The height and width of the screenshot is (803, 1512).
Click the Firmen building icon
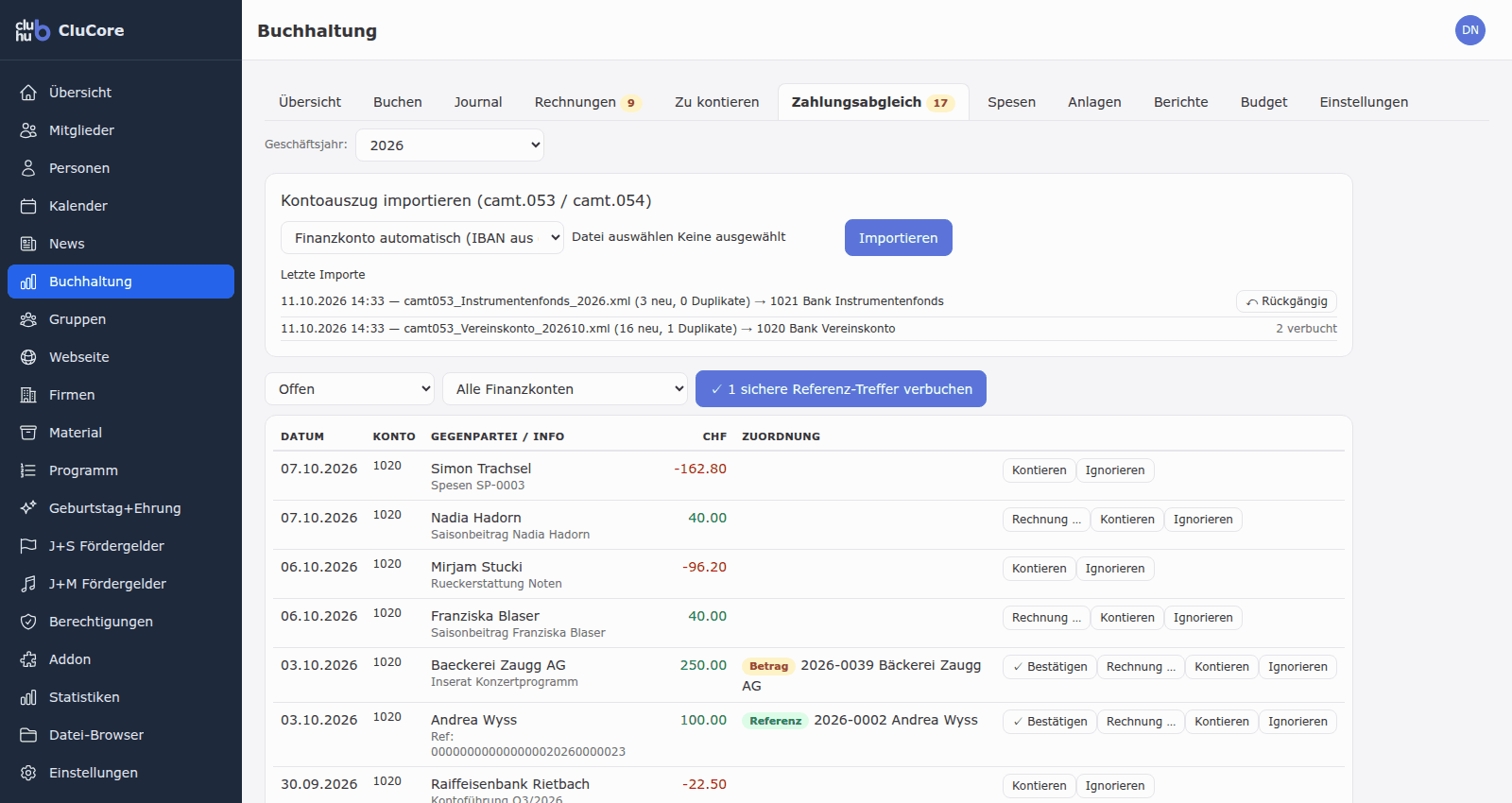[x=28, y=395]
